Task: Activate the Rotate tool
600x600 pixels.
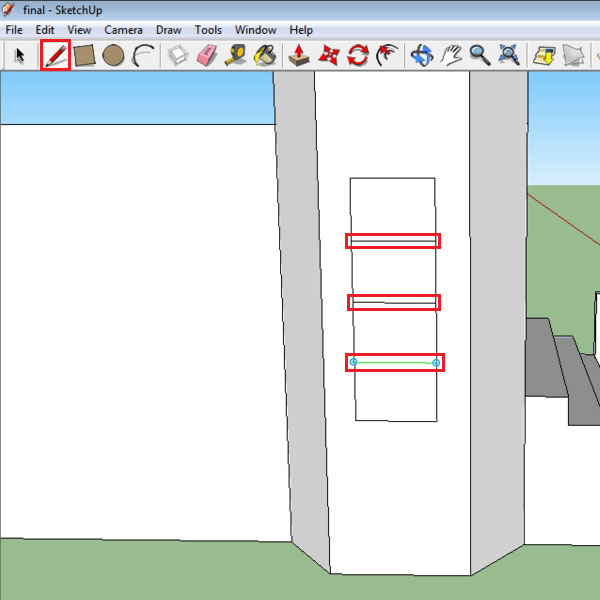Action: click(358, 55)
